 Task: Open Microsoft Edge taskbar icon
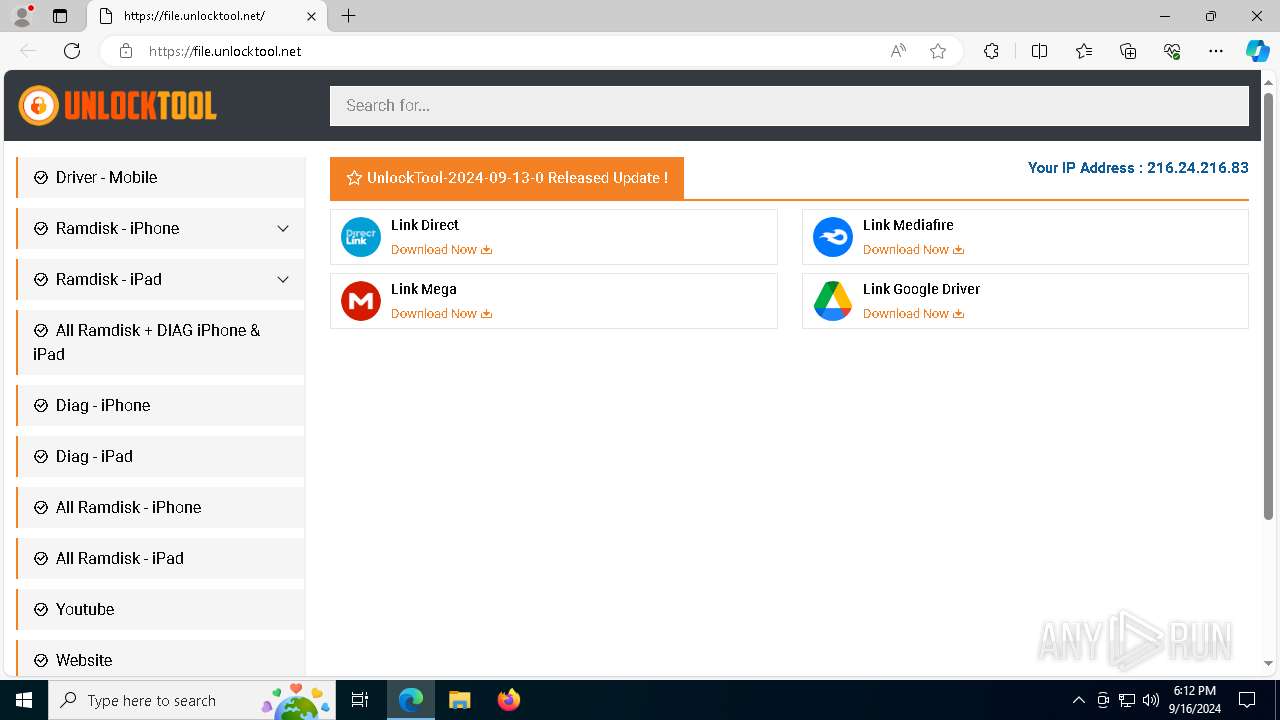click(x=411, y=700)
